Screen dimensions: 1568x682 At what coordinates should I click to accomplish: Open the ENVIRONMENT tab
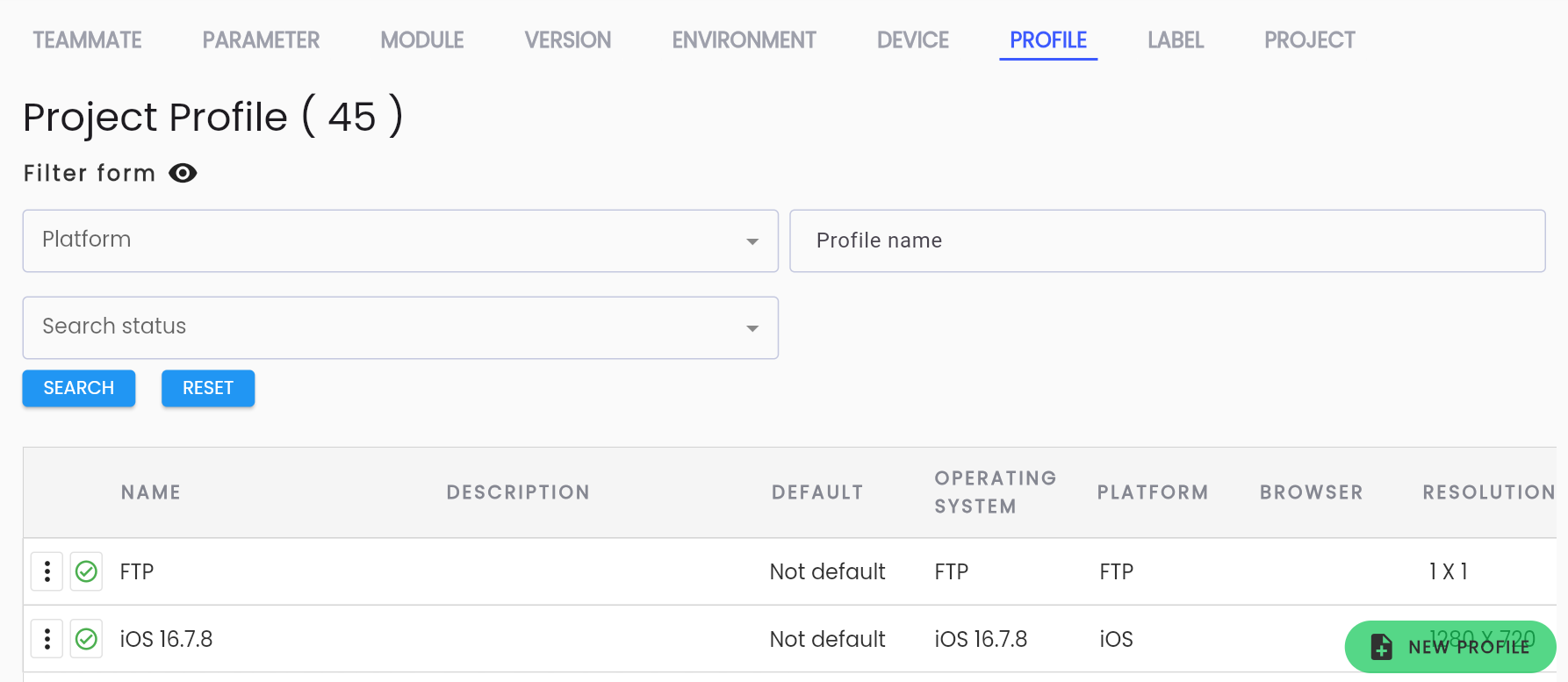pos(744,40)
